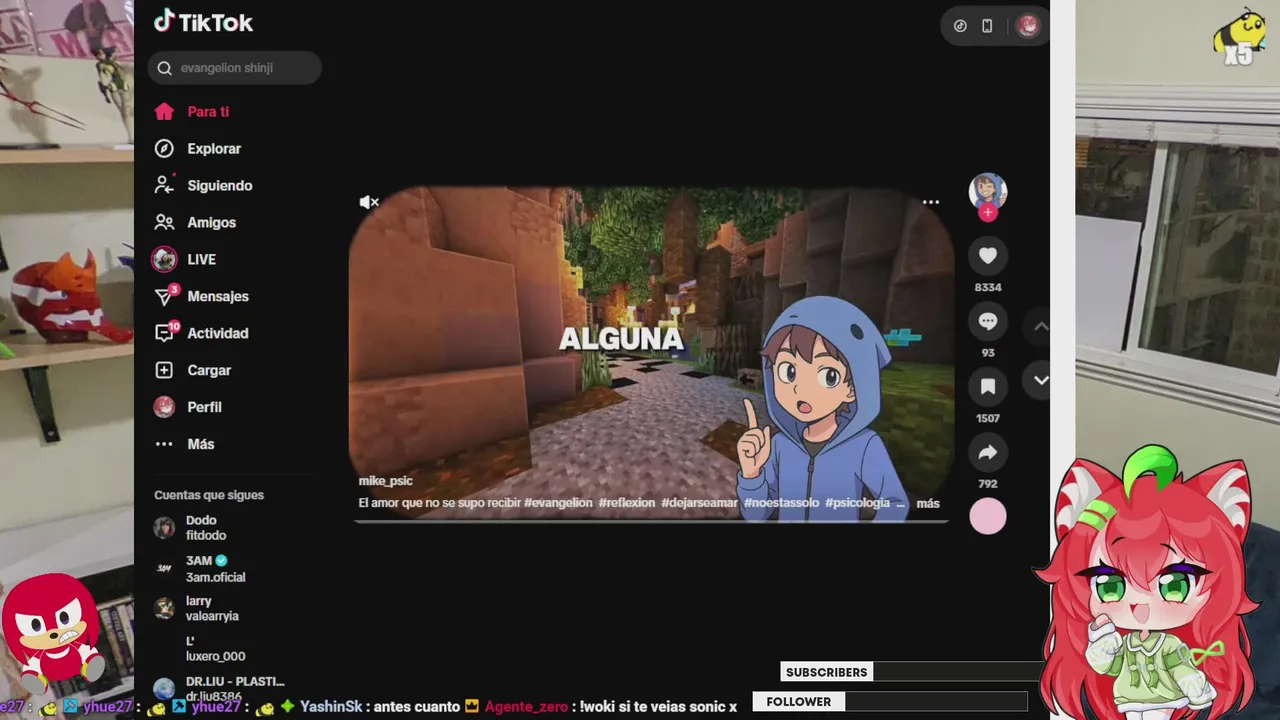Open the video creator's avatar

click(988, 191)
